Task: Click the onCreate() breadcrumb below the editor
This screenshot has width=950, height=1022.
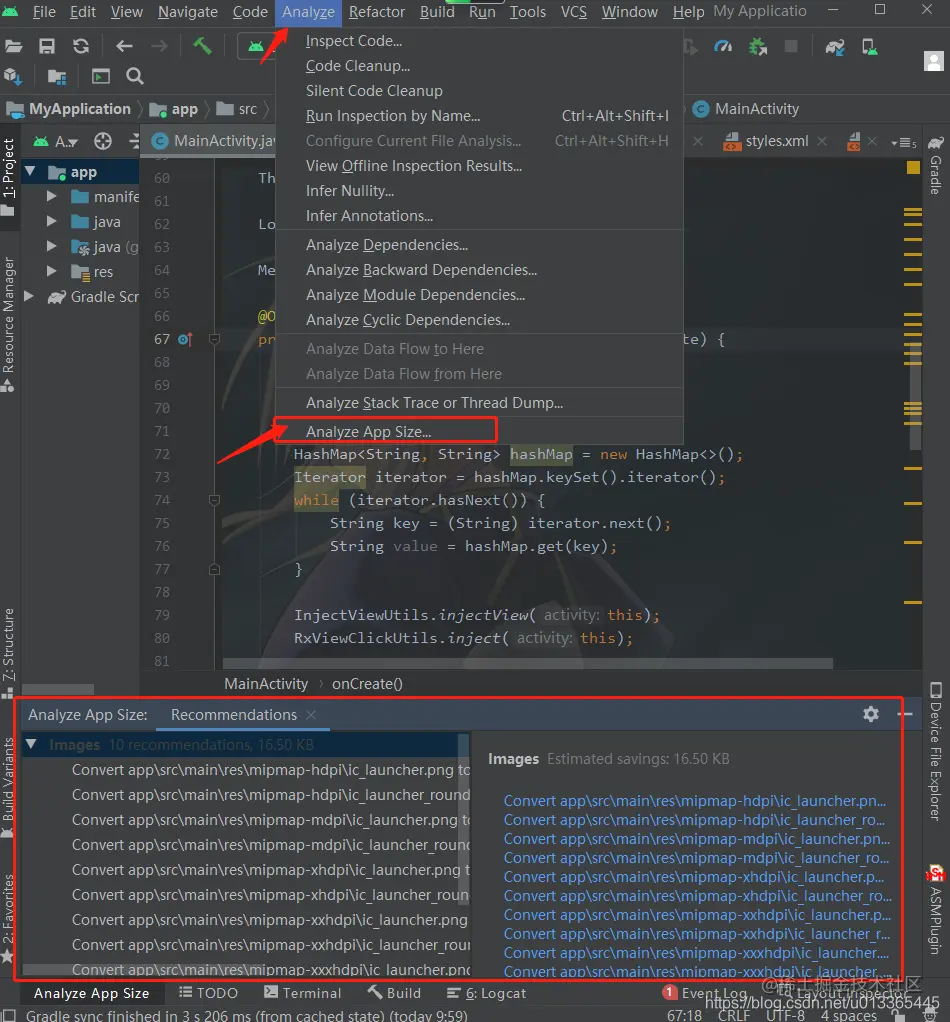Action: click(367, 684)
